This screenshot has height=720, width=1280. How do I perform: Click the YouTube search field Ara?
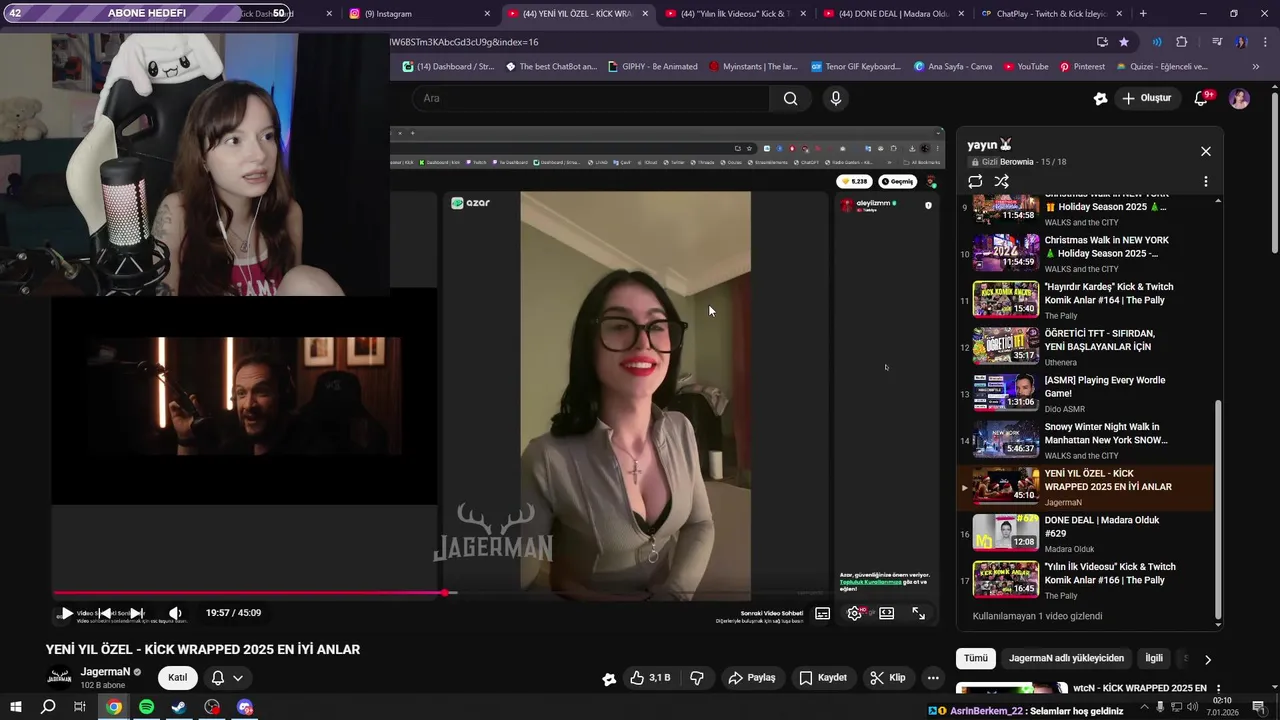[590, 98]
